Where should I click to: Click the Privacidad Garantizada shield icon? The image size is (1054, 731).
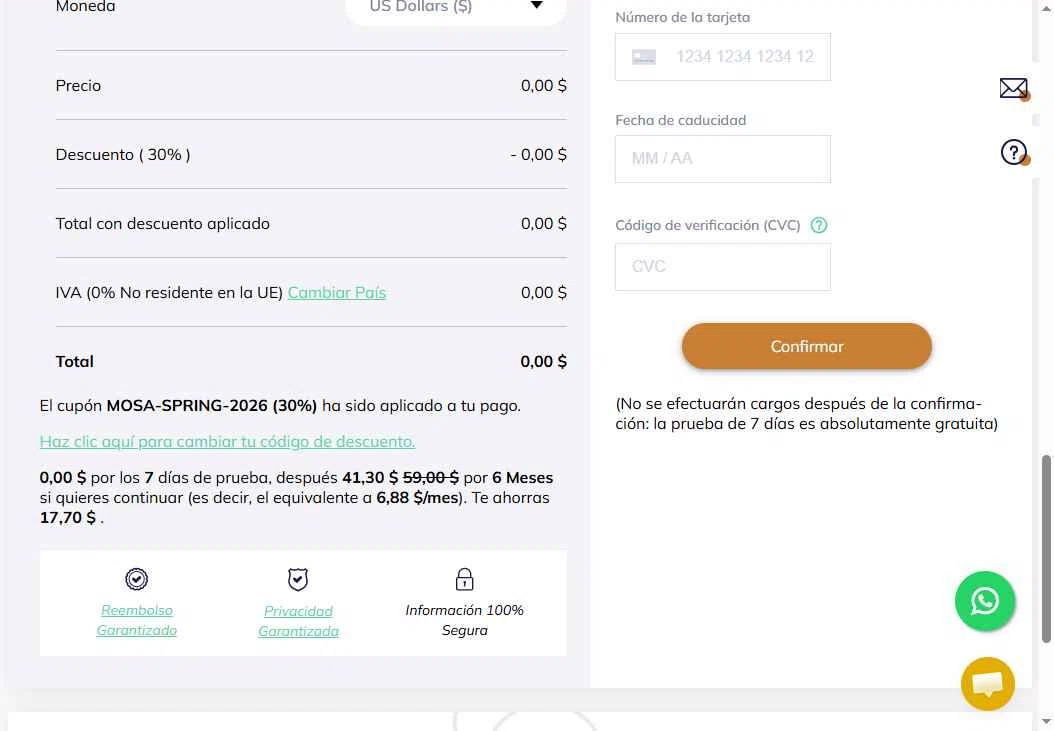tap(298, 579)
